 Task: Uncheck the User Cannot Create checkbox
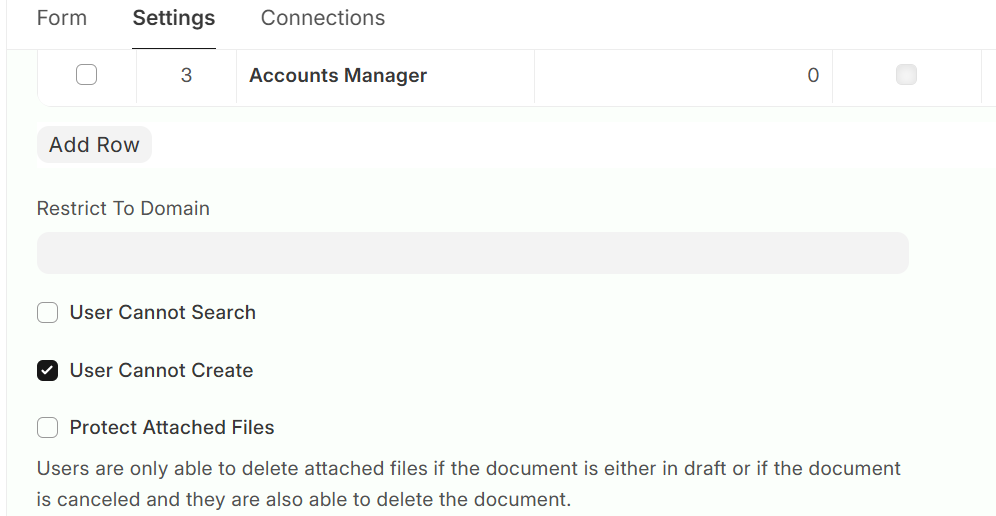tap(48, 371)
